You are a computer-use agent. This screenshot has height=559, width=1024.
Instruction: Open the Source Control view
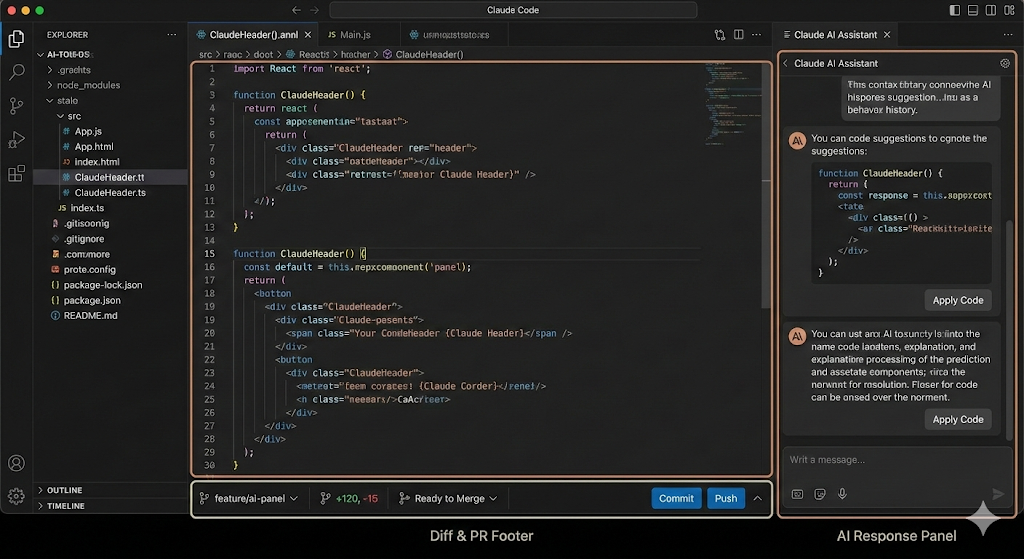pyautogui.click(x=16, y=106)
